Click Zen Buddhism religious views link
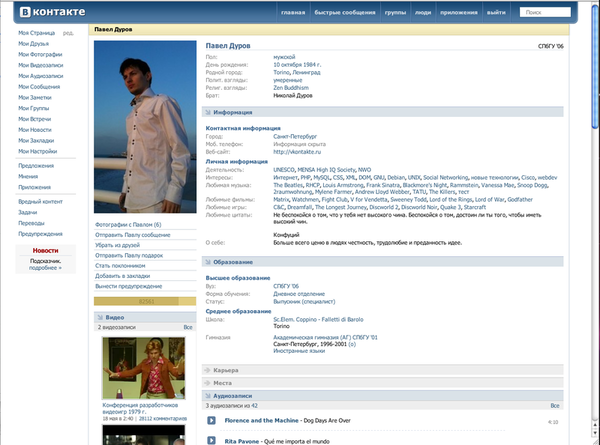 [x=291, y=88]
